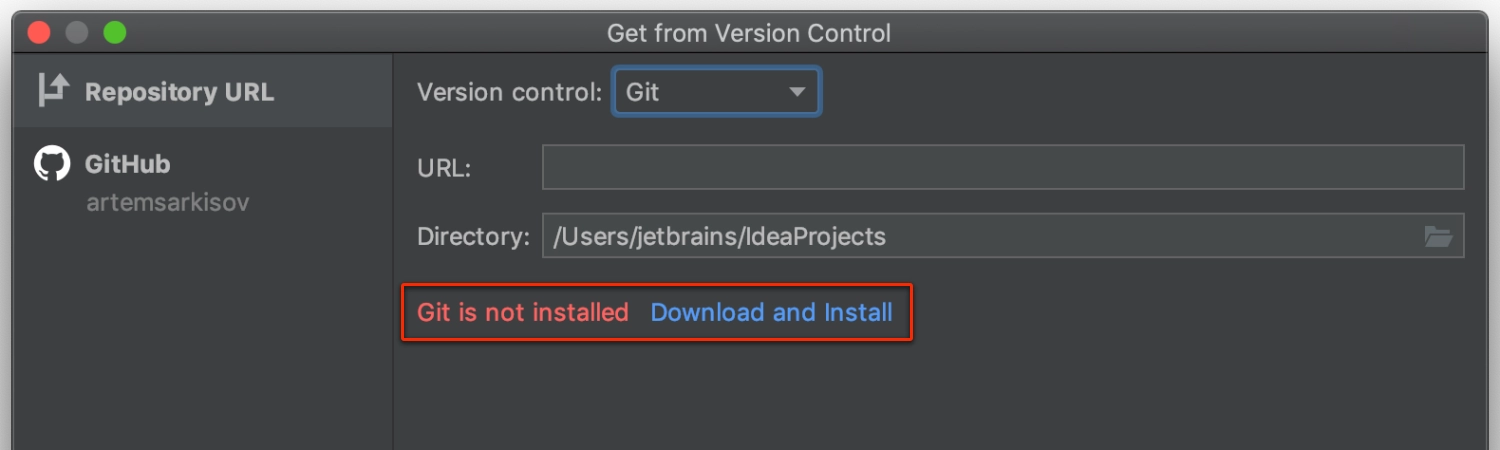Click the red Git is not installed message
Image resolution: width=1500 pixels, height=450 pixels.
pos(523,312)
